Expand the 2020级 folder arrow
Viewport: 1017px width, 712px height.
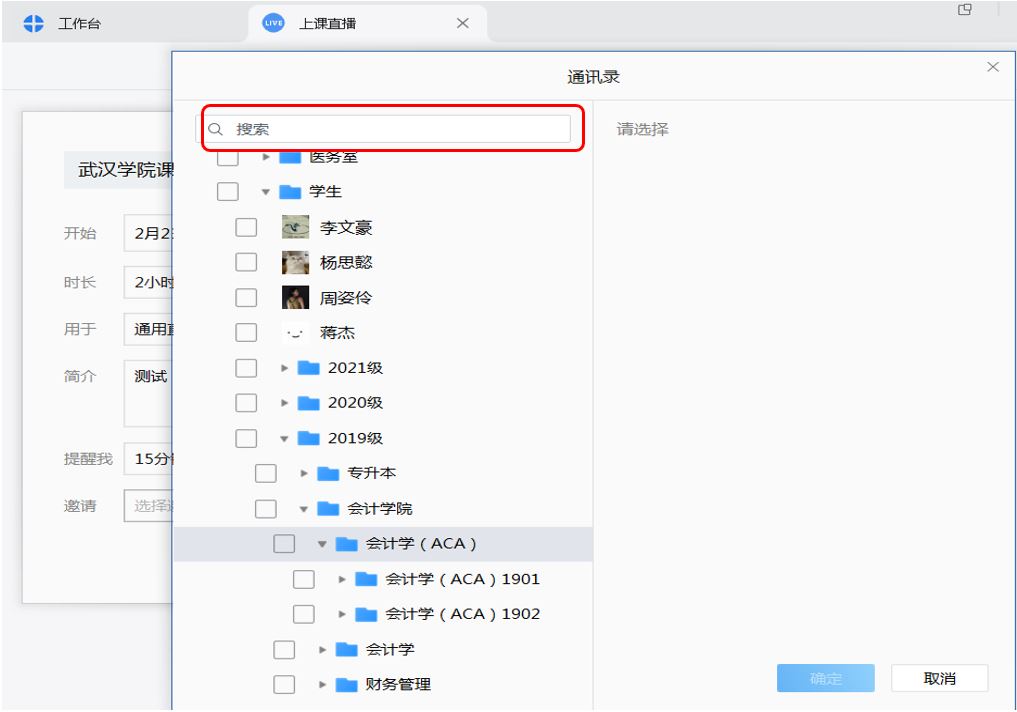[x=285, y=403]
